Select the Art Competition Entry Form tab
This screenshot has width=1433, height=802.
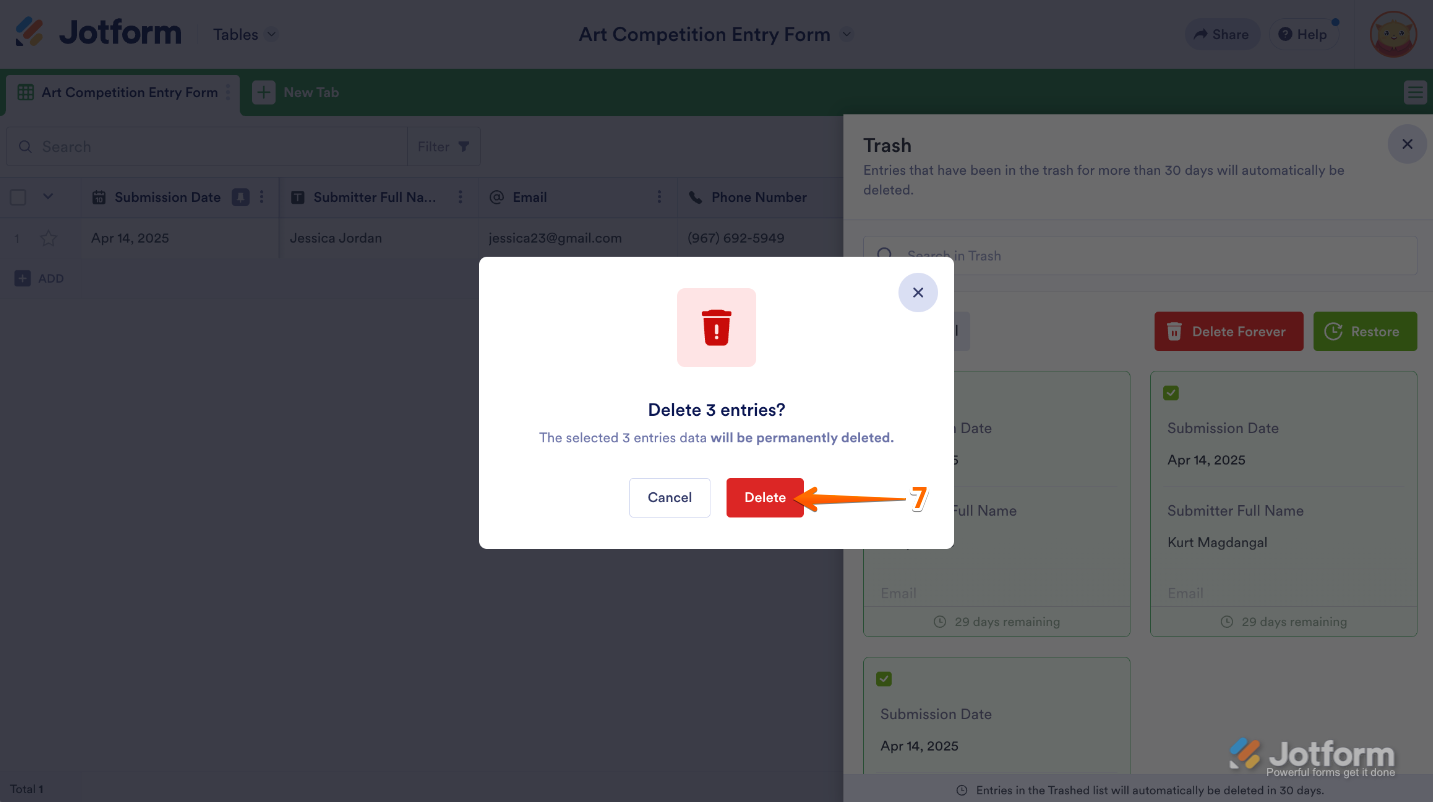pyautogui.click(x=128, y=93)
